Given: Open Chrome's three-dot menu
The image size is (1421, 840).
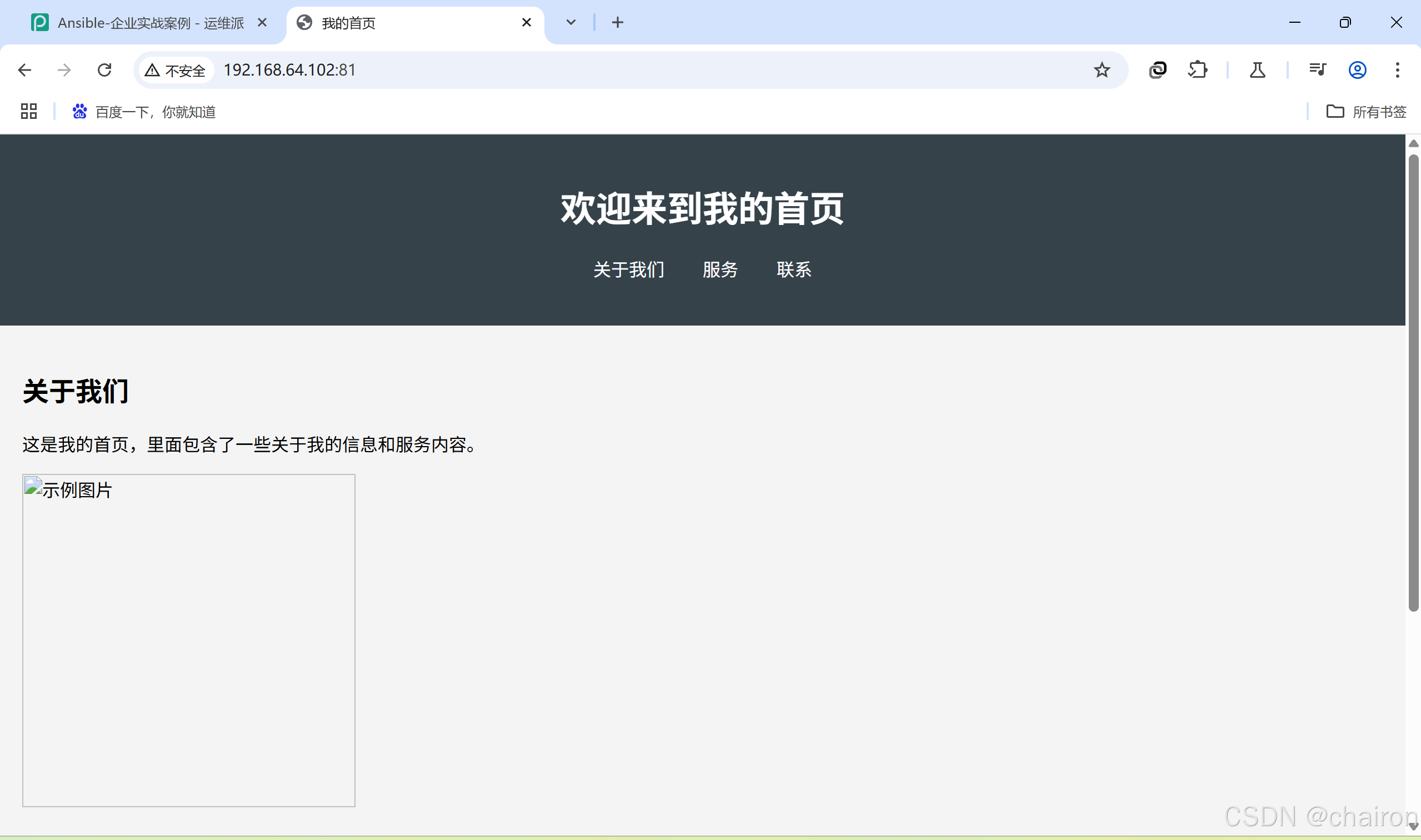Looking at the screenshot, I should pyautogui.click(x=1397, y=70).
